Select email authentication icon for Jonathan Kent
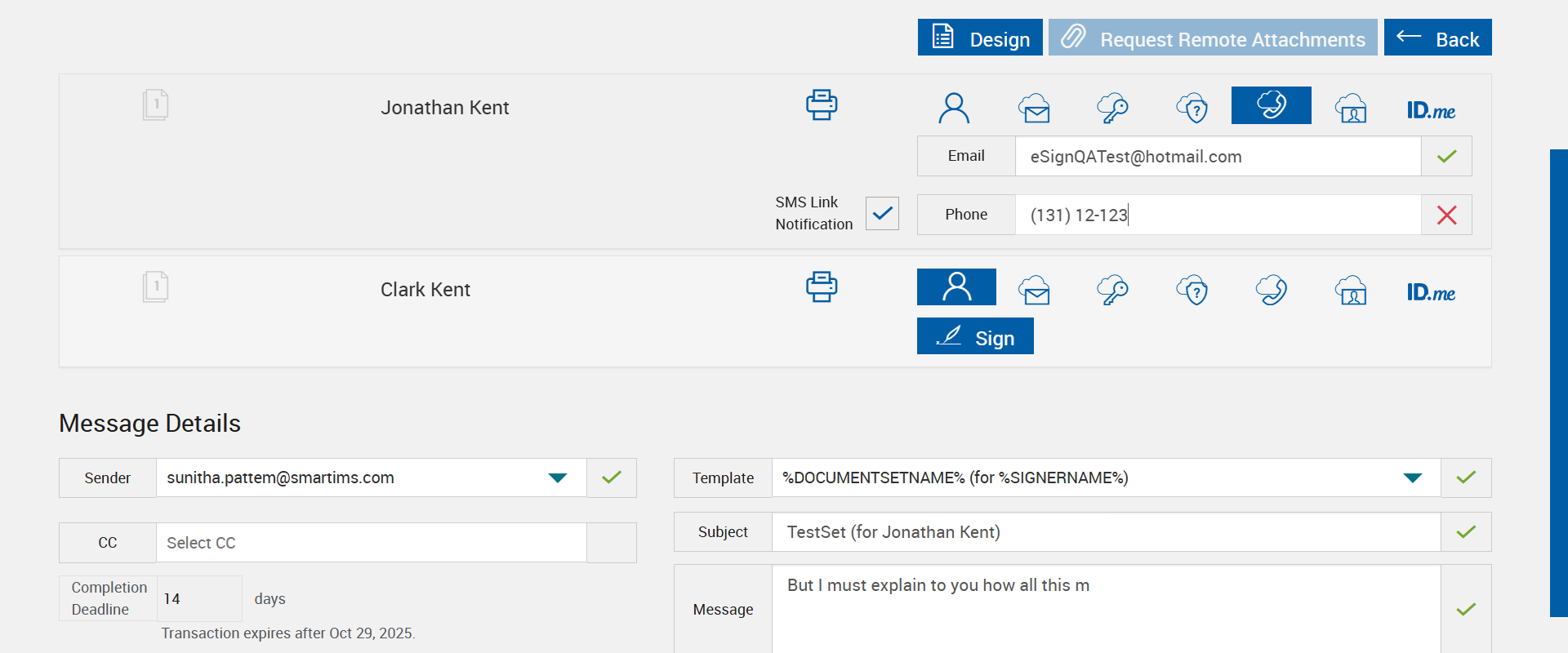This screenshot has width=1568, height=653. [x=1034, y=107]
